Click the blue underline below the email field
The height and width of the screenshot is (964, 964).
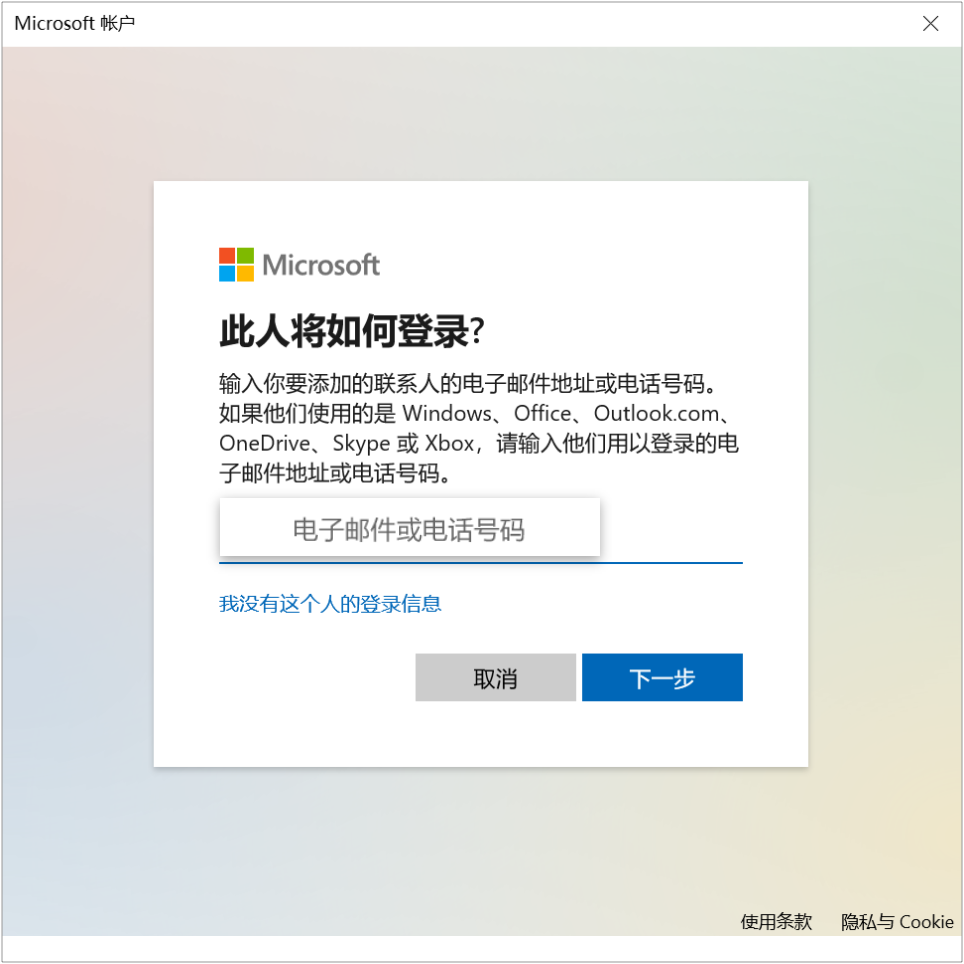pyautogui.click(x=481, y=563)
